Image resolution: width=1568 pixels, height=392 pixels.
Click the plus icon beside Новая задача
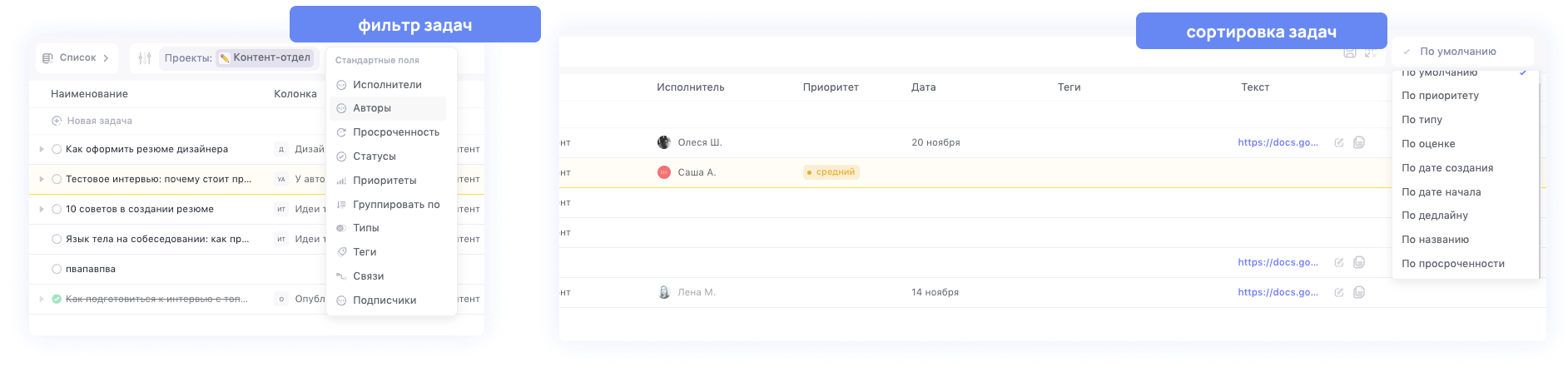pyautogui.click(x=57, y=121)
